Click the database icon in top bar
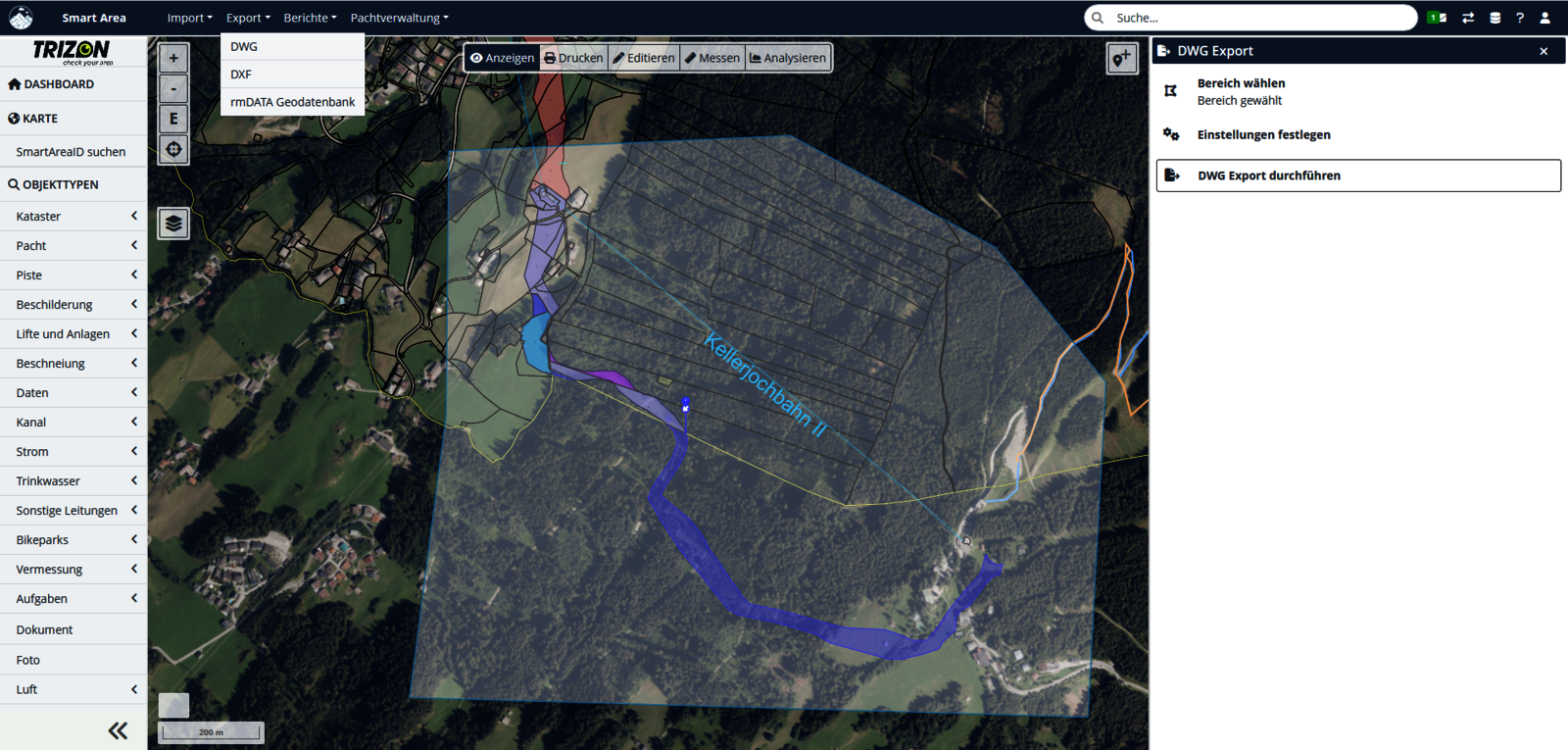Screen dimensions: 1568x750 pyautogui.click(x=1494, y=18)
